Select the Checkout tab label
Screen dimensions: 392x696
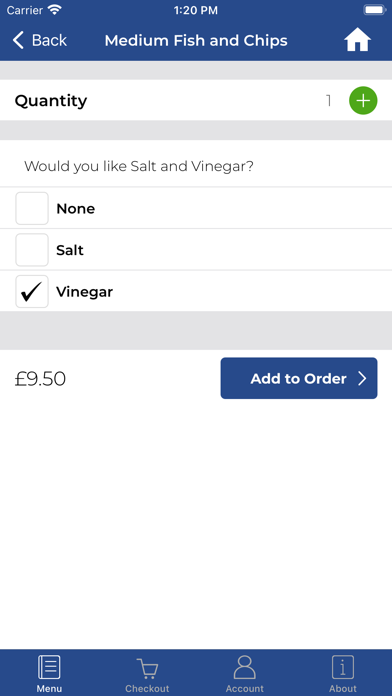pos(147,688)
